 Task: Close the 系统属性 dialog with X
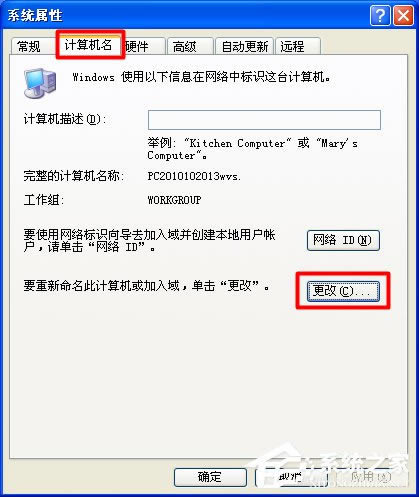pyautogui.click(x=403, y=15)
